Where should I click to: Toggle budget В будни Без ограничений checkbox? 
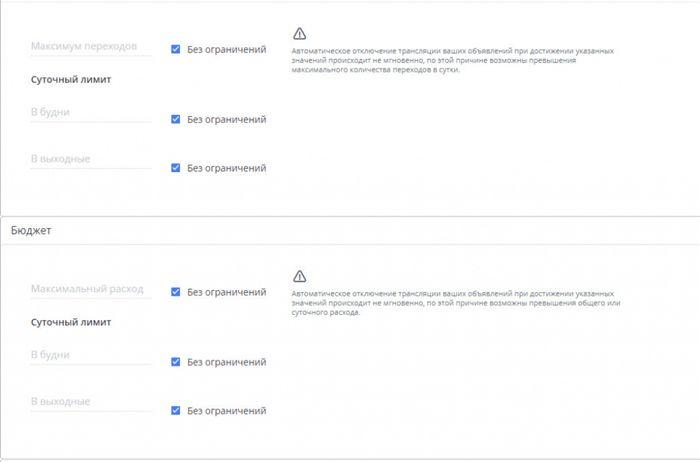[x=175, y=362]
